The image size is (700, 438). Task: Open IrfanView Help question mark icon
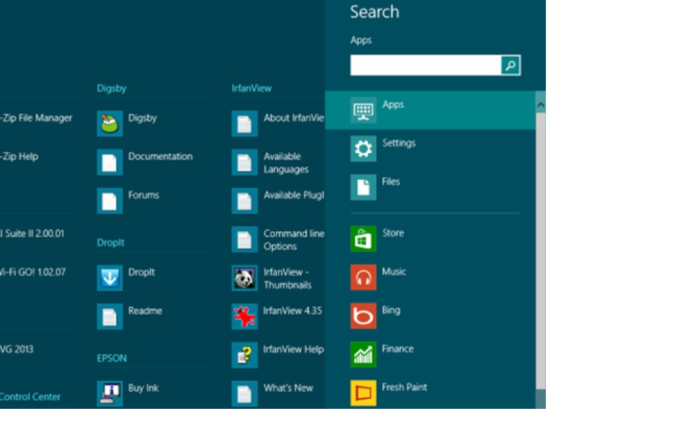[245, 355]
